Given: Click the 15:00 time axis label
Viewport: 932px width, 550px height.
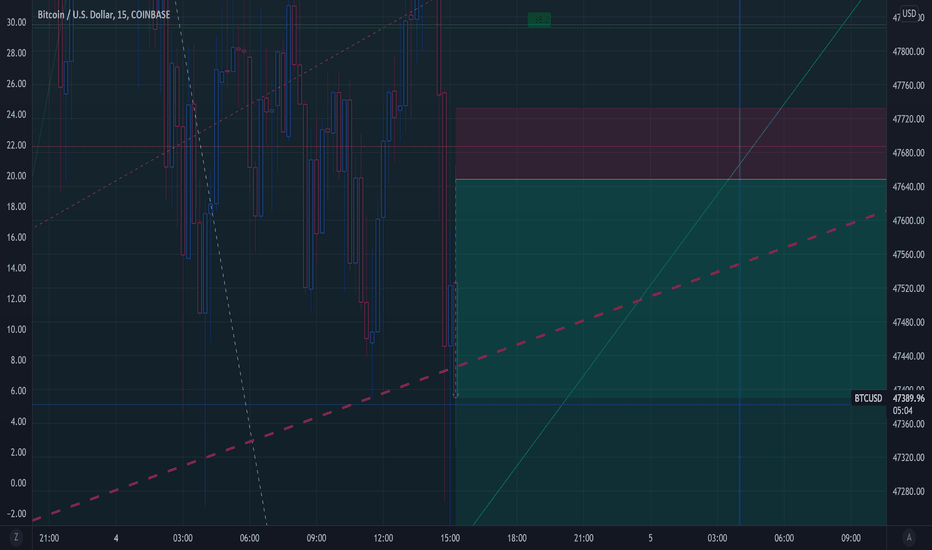Looking at the screenshot, I should click(x=450, y=538).
